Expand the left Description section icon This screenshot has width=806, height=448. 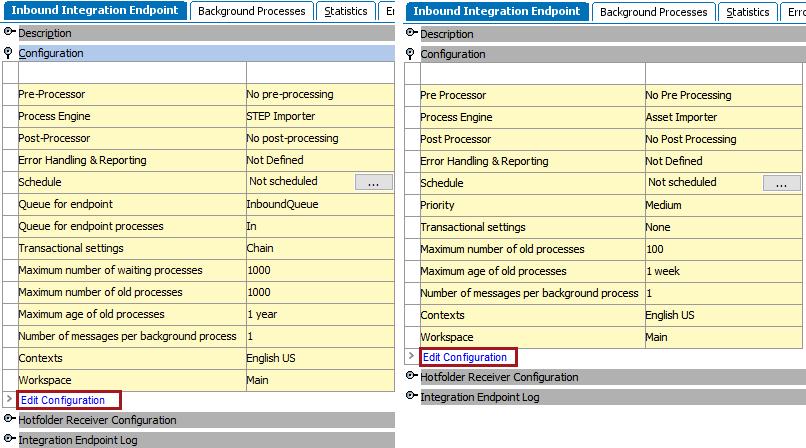click(9, 32)
